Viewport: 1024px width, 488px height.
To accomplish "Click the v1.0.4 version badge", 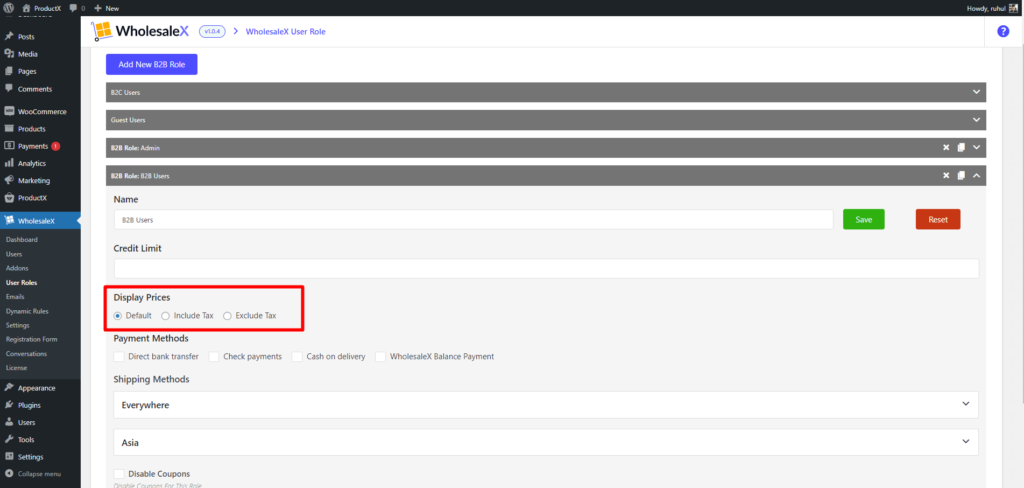I will pos(212,31).
